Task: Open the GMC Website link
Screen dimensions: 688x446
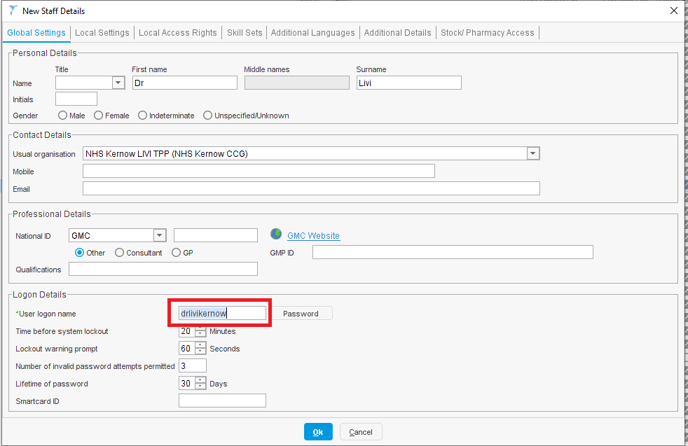Action: [x=313, y=236]
